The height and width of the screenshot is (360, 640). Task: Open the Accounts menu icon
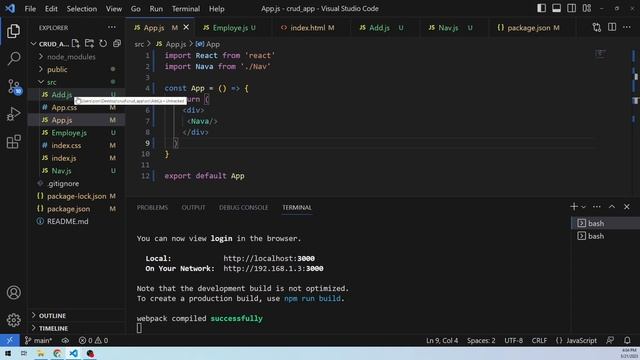(13, 292)
